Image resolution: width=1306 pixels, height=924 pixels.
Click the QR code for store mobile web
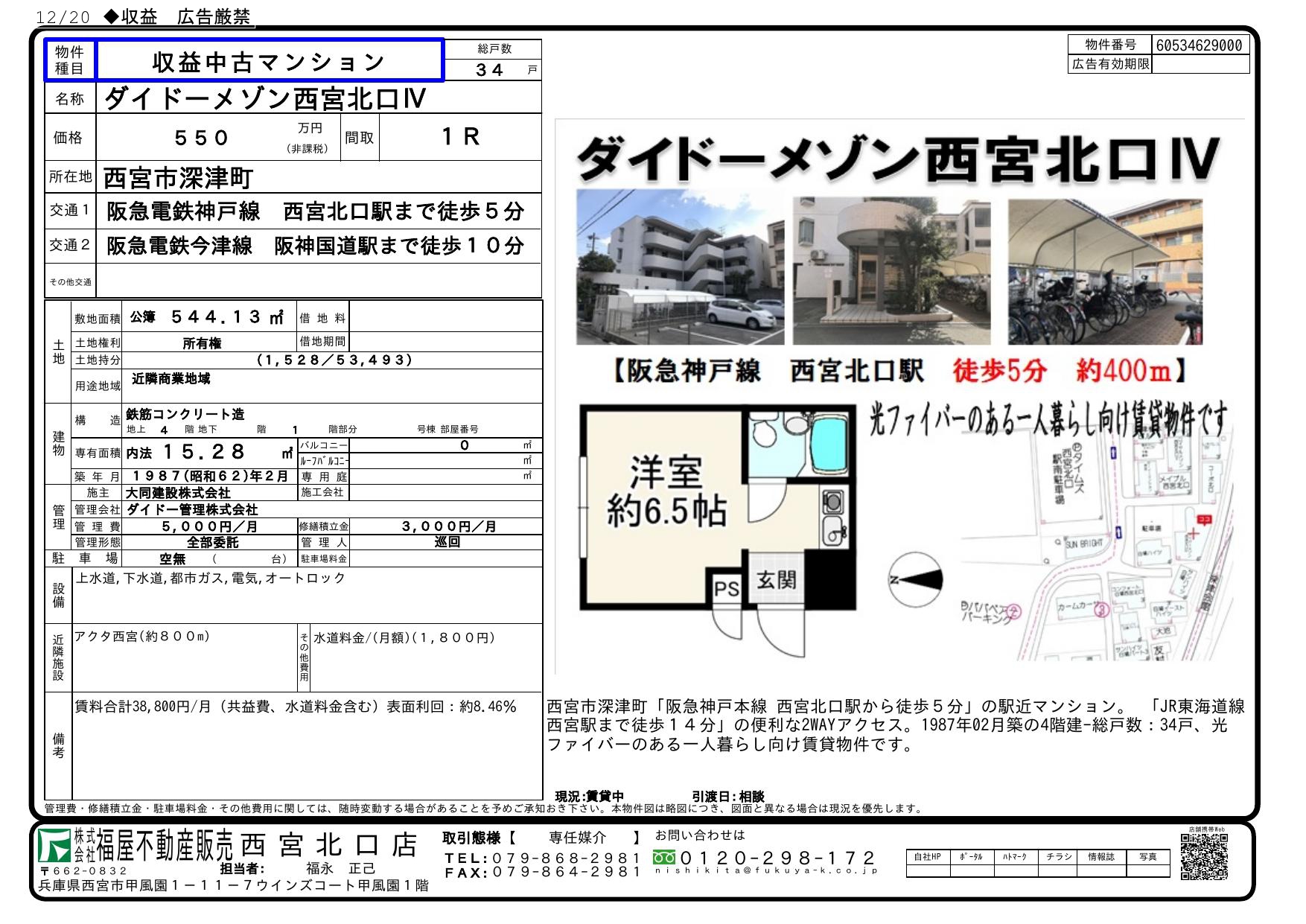click(1203, 857)
